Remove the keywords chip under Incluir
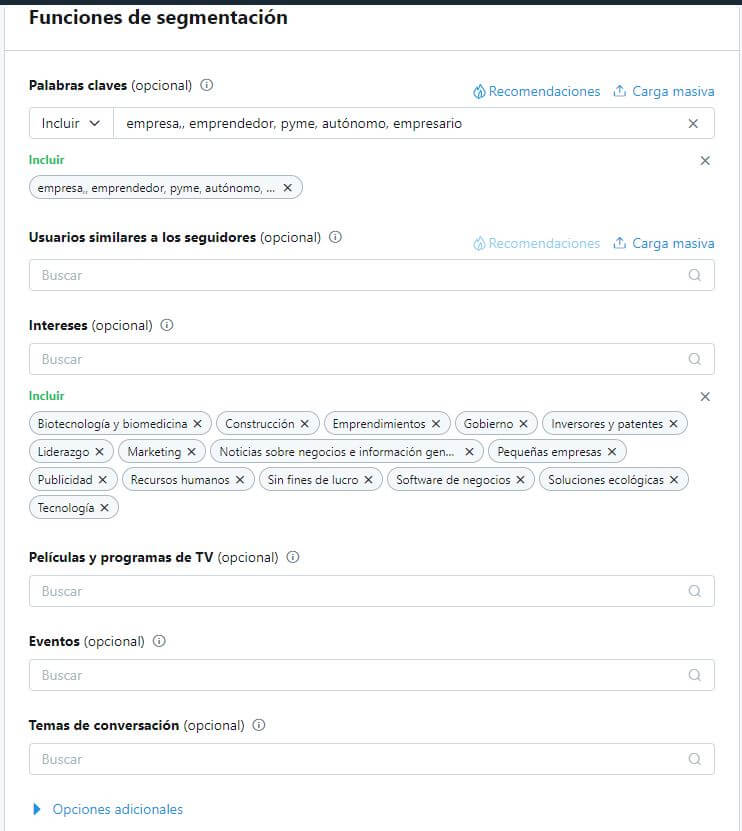Screen dimensions: 742x831 pyautogui.click(x=288, y=188)
